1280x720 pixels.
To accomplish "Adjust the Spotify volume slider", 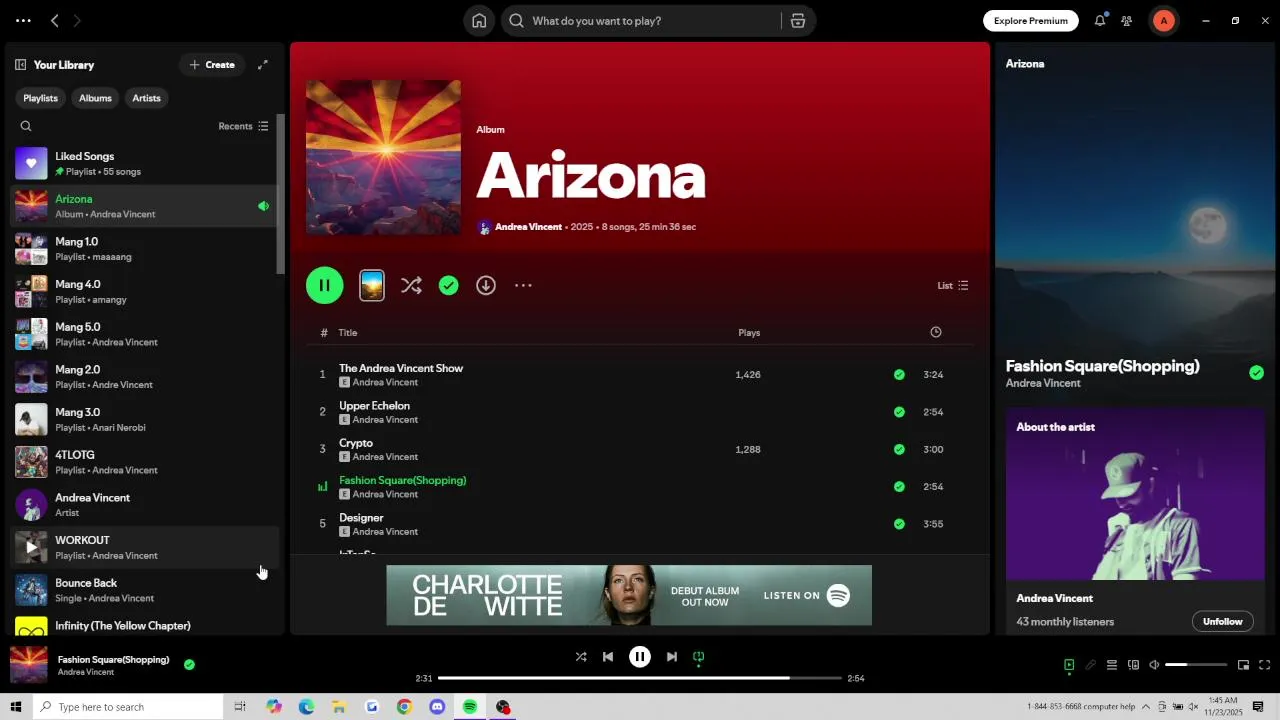I will click(1196, 665).
